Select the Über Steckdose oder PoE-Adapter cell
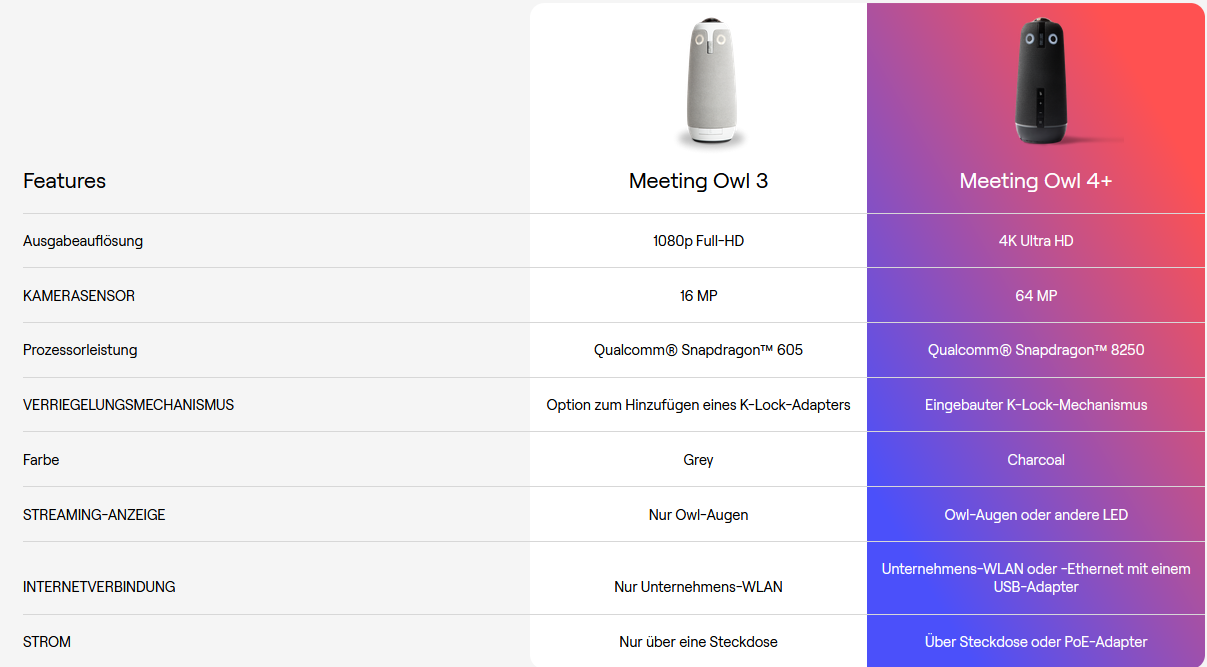Screen dimensions: 1207x667 coord(1036,642)
